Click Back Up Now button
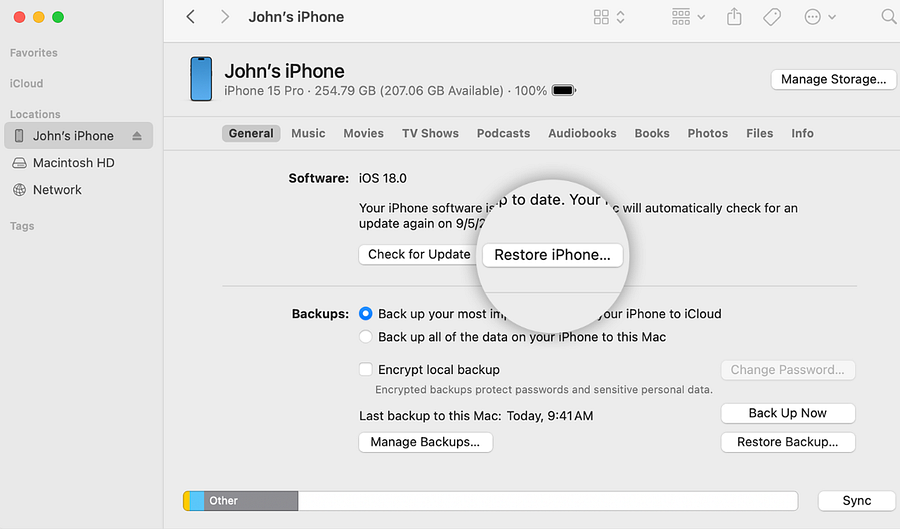Image resolution: width=900 pixels, height=529 pixels. pyautogui.click(x=788, y=413)
